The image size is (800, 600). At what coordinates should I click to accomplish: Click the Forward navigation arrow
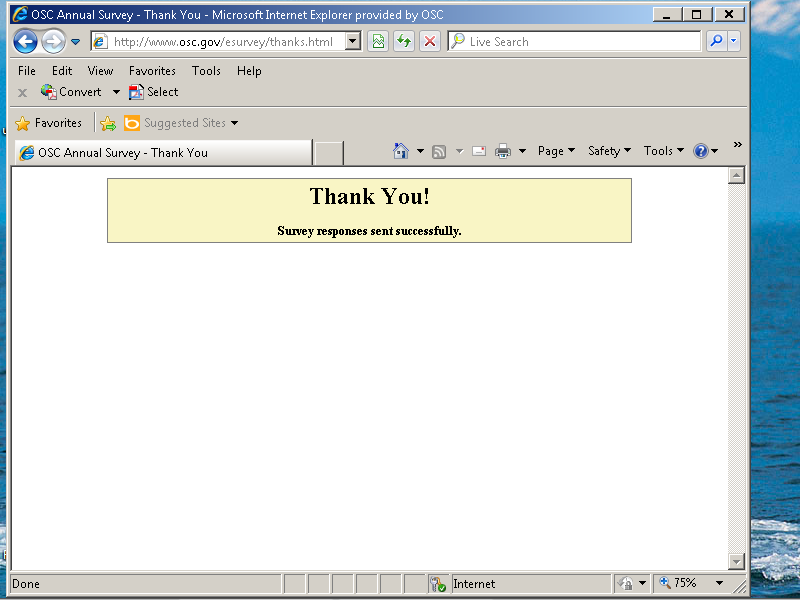(53, 41)
